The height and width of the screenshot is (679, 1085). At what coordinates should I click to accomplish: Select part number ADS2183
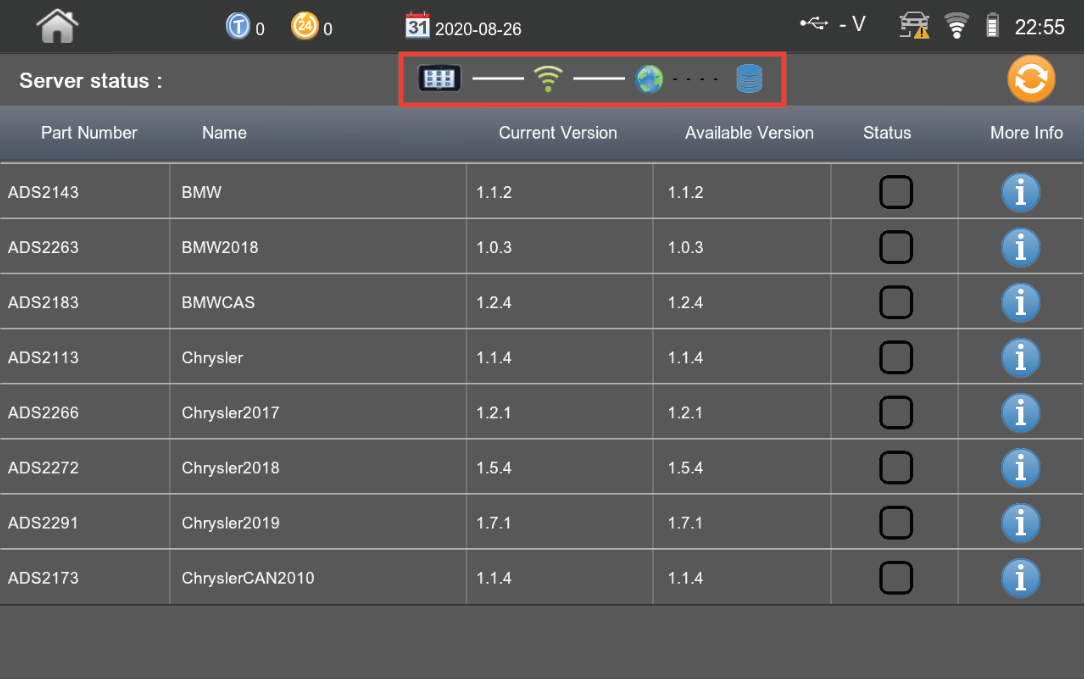[x=44, y=303]
